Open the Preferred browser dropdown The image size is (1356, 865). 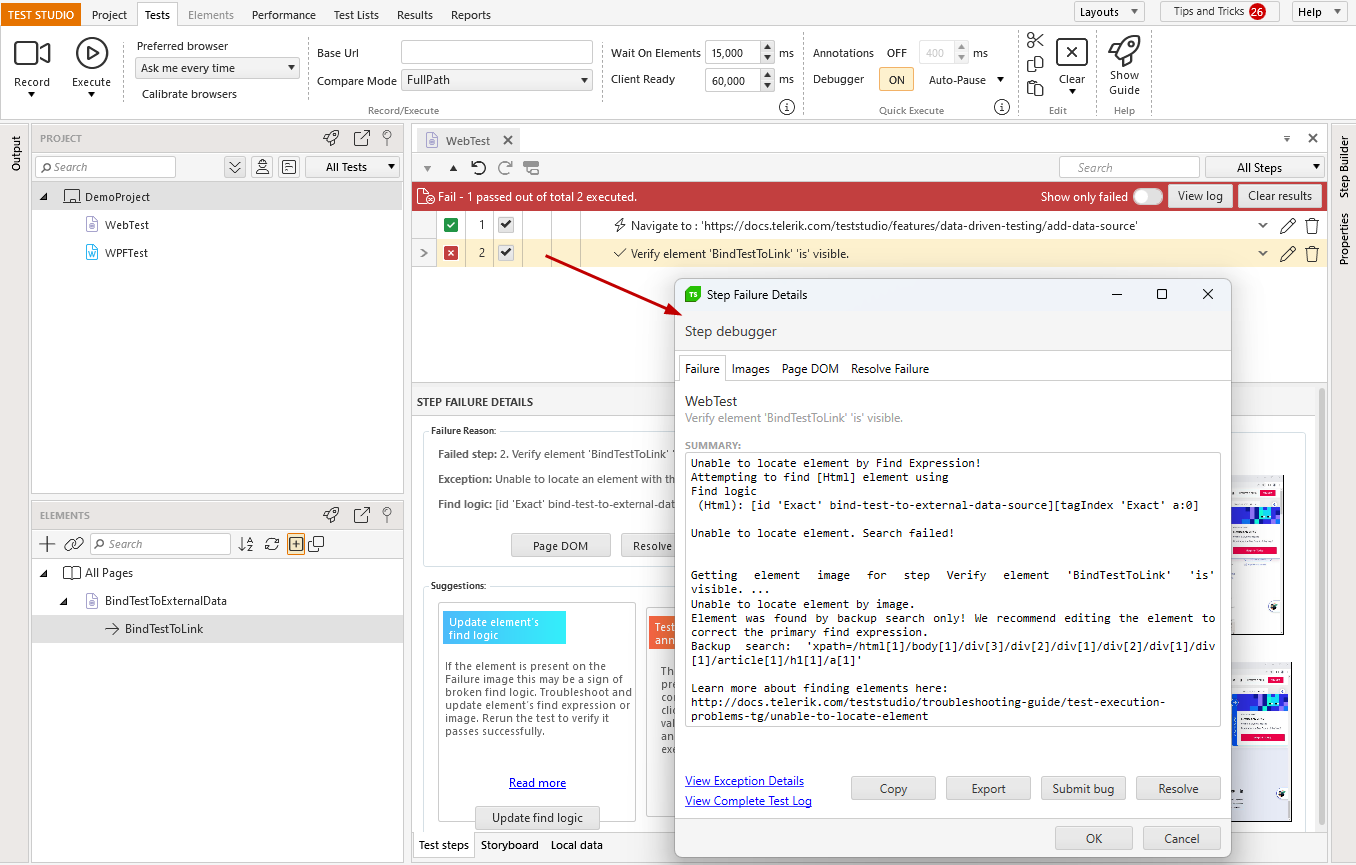point(217,68)
